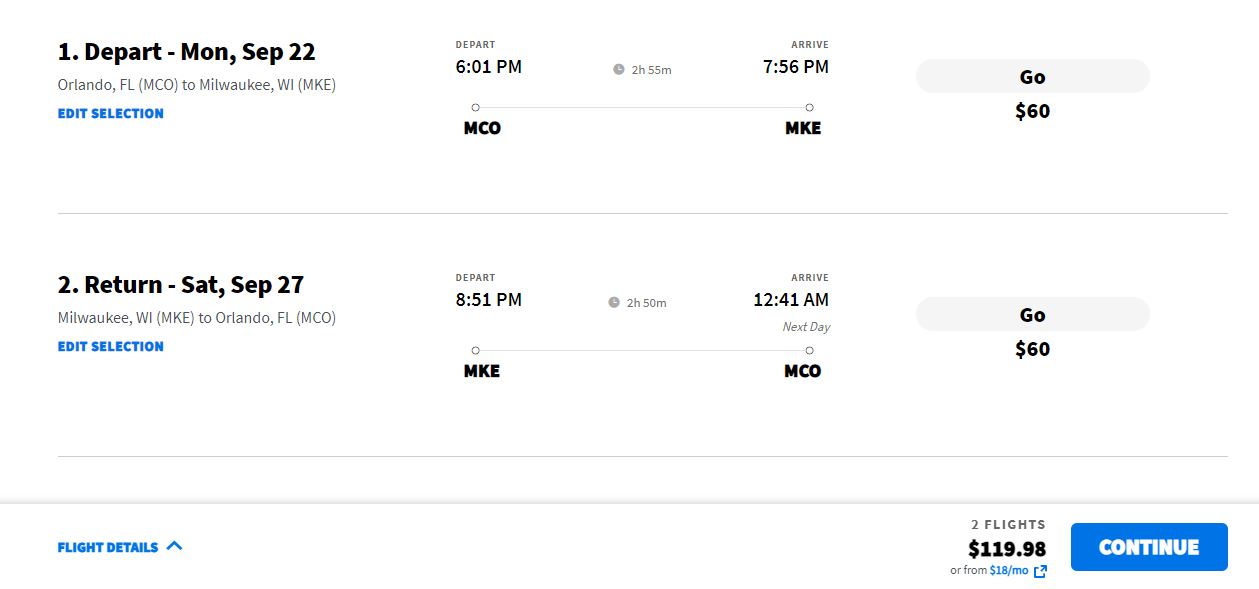Click the "2. Return - Sat, Sep 27" heading
This screenshot has width=1259, height=589.
181,285
